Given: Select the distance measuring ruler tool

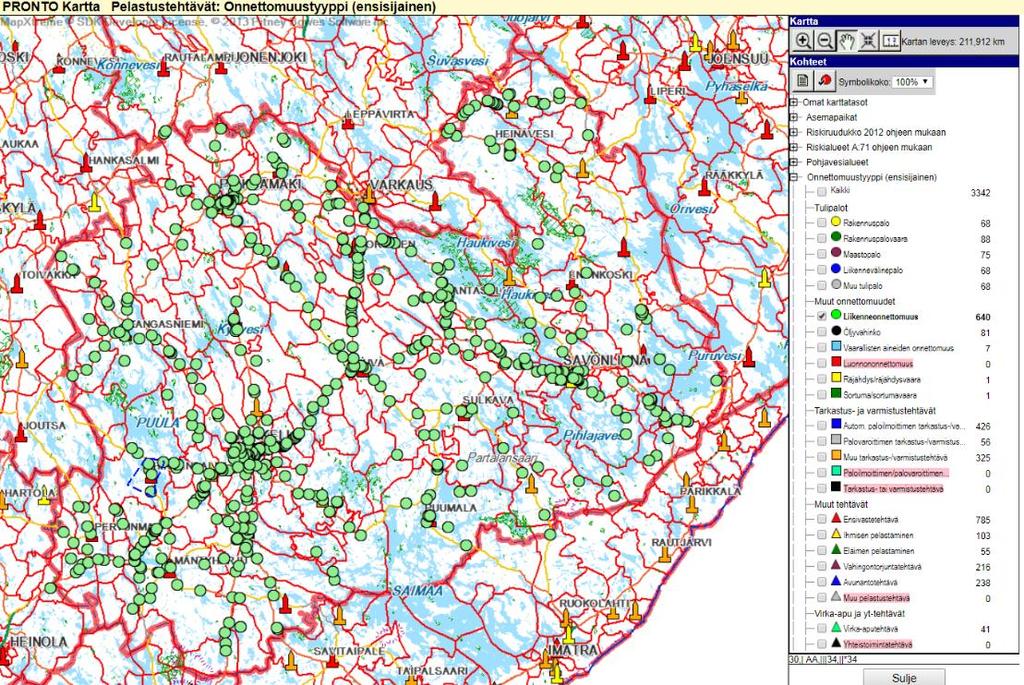Looking at the screenshot, I should (889, 41).
